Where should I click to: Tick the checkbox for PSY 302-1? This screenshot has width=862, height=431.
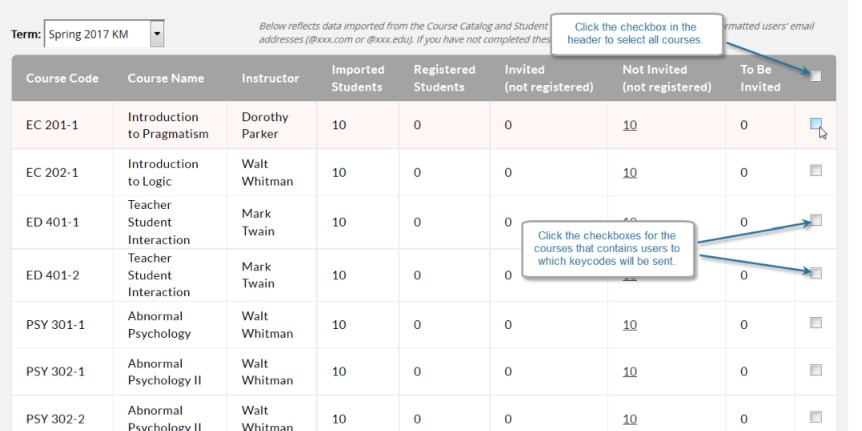[816, 369]
